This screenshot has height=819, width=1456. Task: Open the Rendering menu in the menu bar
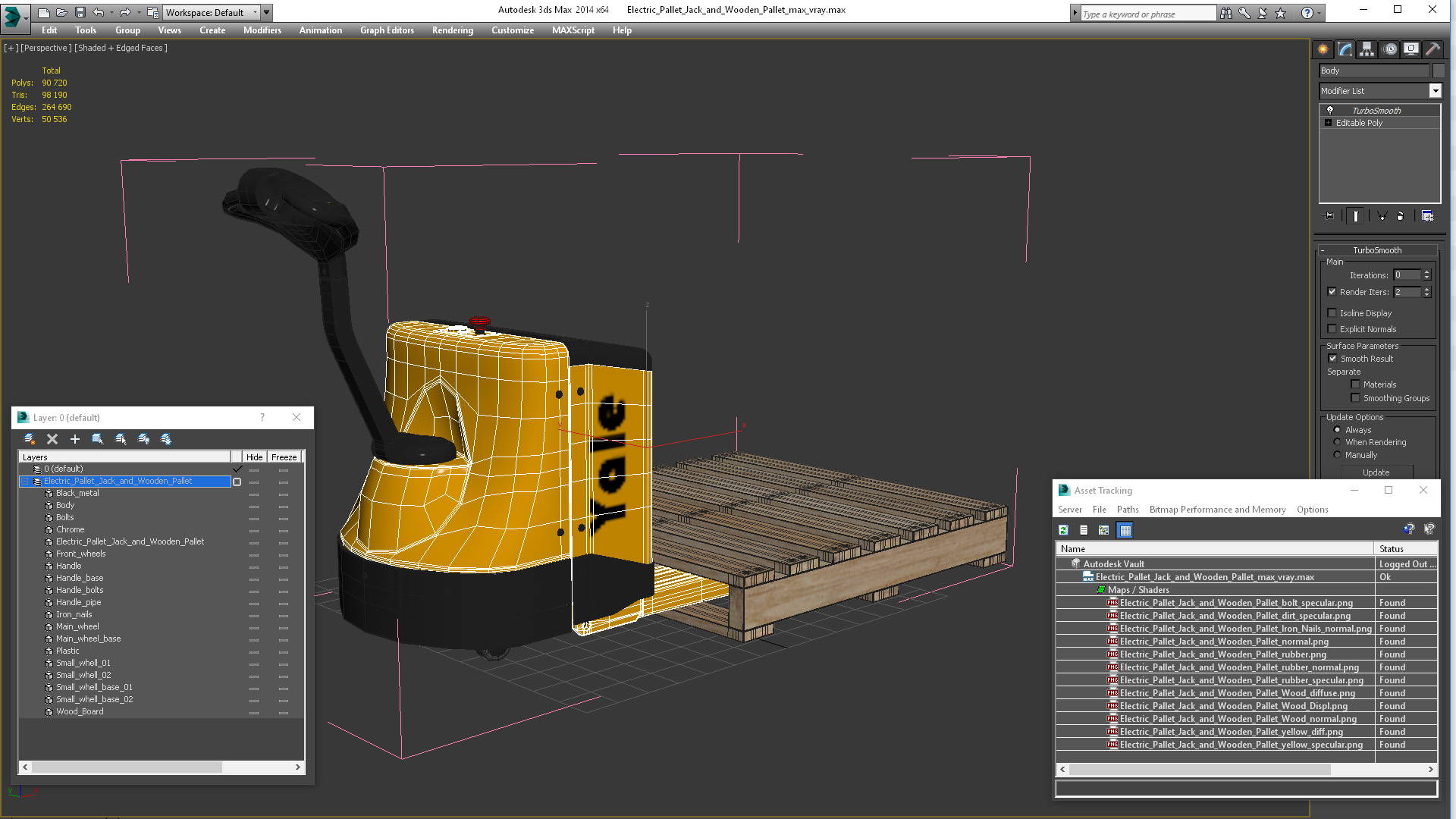click(x=452, y=30)
